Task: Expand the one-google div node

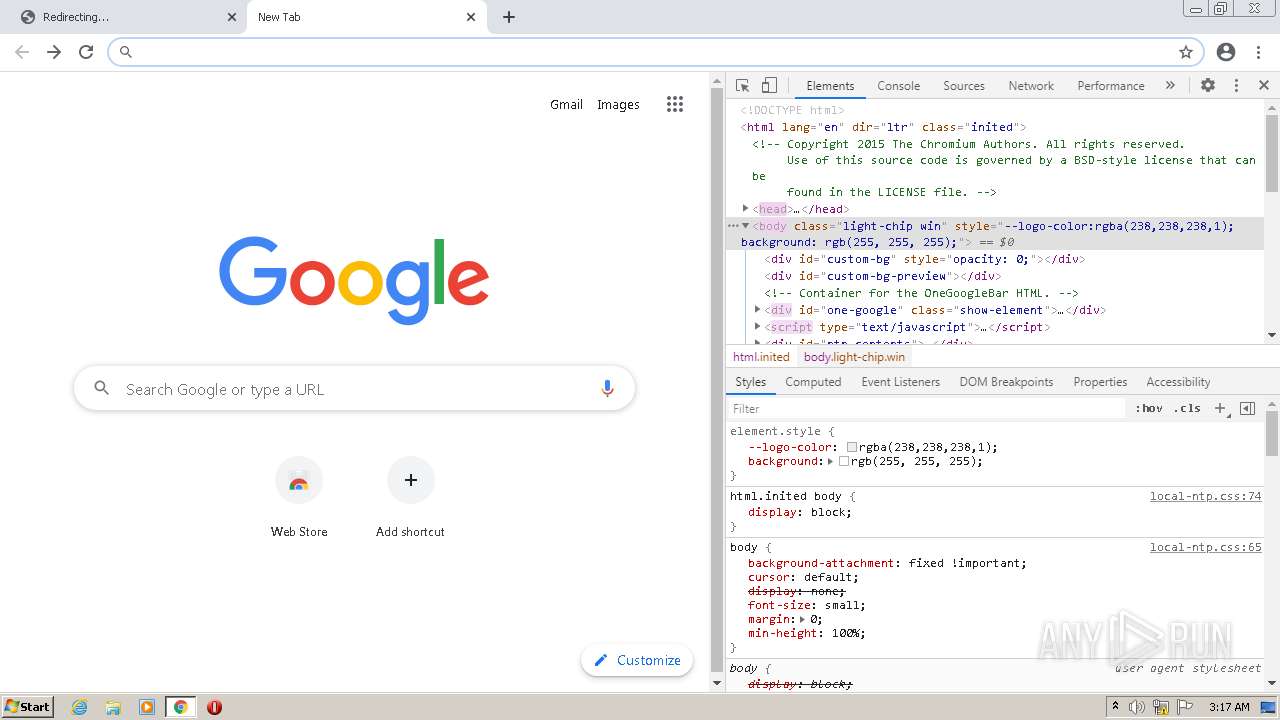Action: 758,310
